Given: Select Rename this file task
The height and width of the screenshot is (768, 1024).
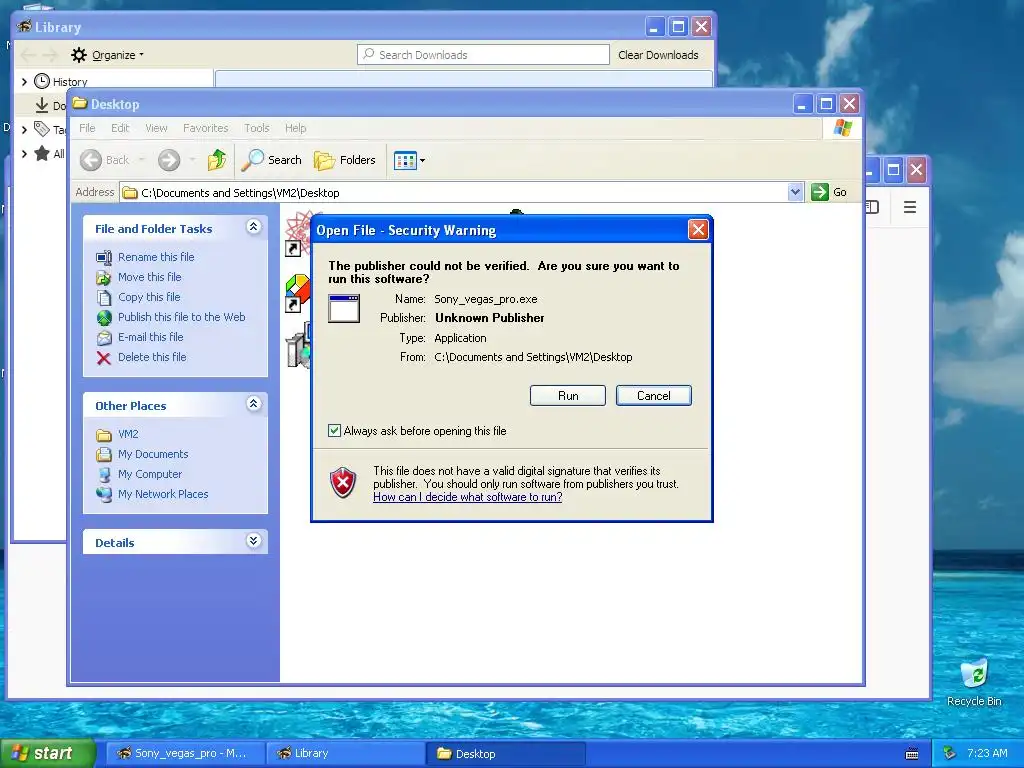Looking at the screenshot, I should coord(156,257).
